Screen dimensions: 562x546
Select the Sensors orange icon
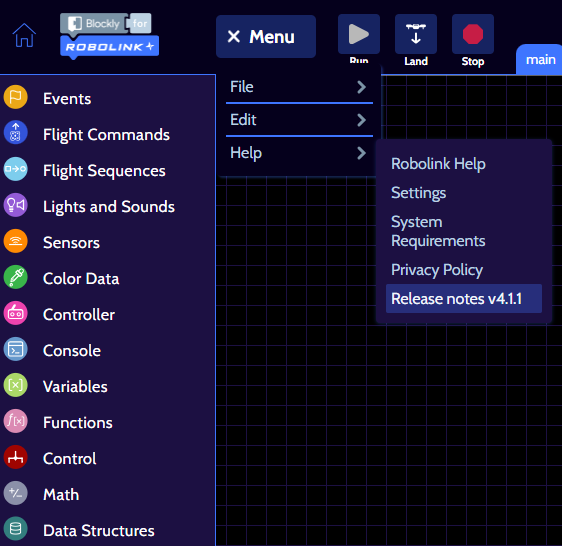tap(15, 241)
